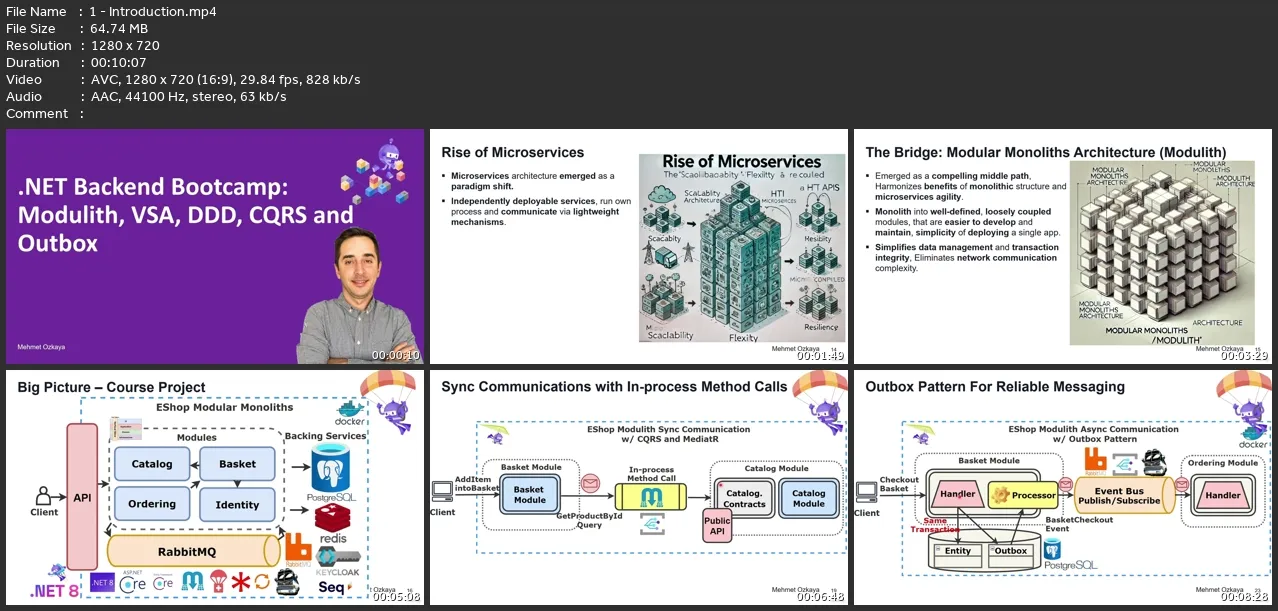Click the duration value '00:10:07'
The height and width of the screenshot is (611, 1278).
coord(120,62)
